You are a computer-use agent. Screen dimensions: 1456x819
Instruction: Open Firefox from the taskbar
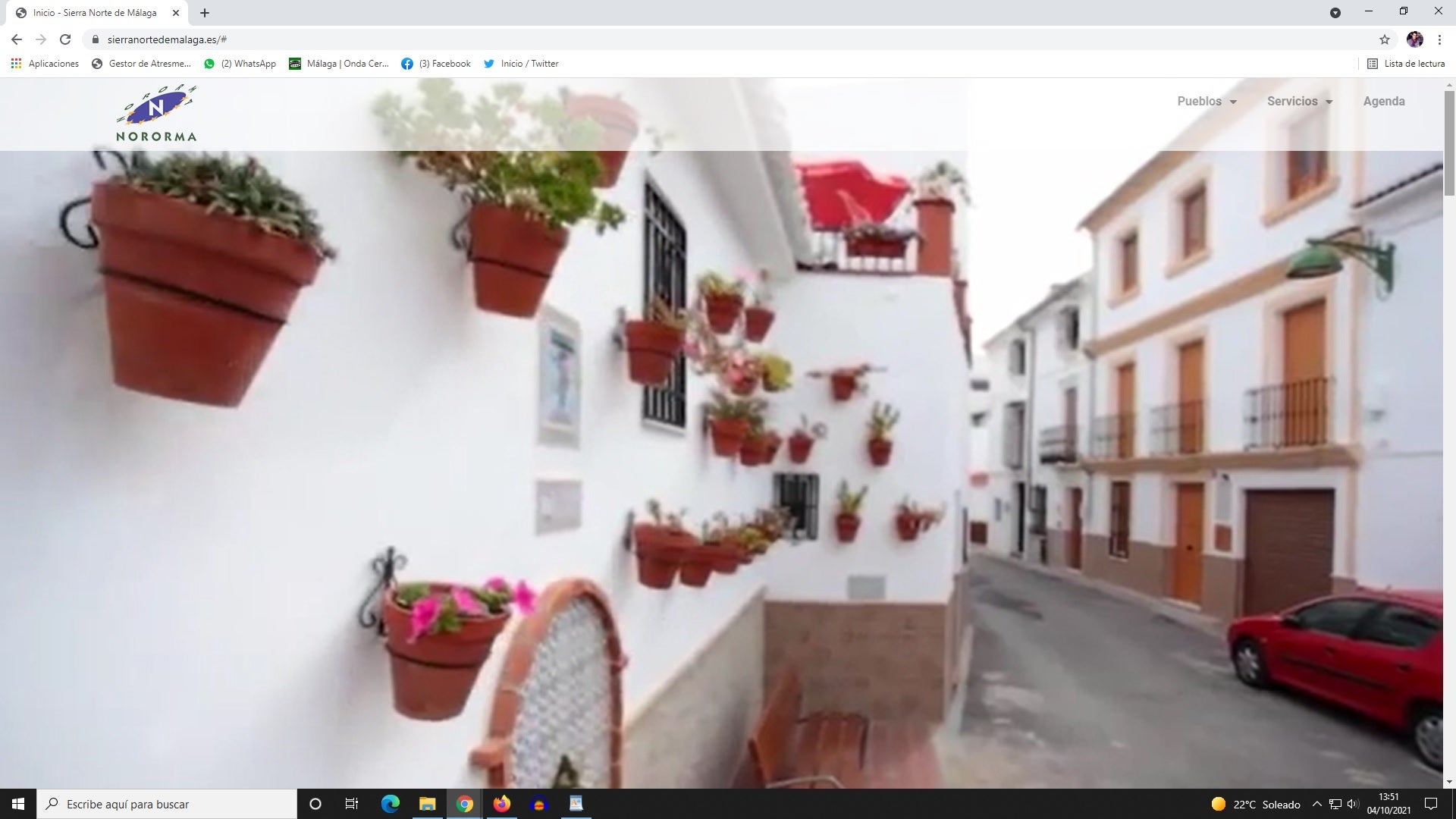click(x=502, y=803)
